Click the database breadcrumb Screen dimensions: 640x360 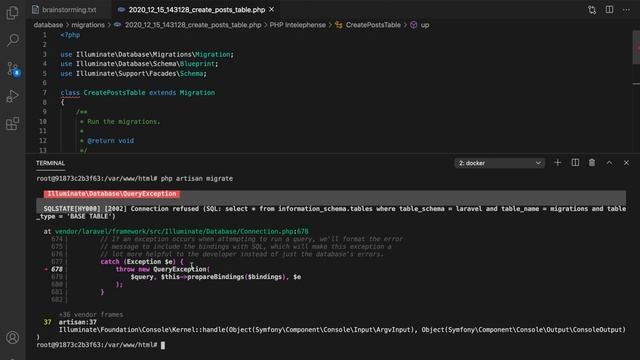point(48,25)
